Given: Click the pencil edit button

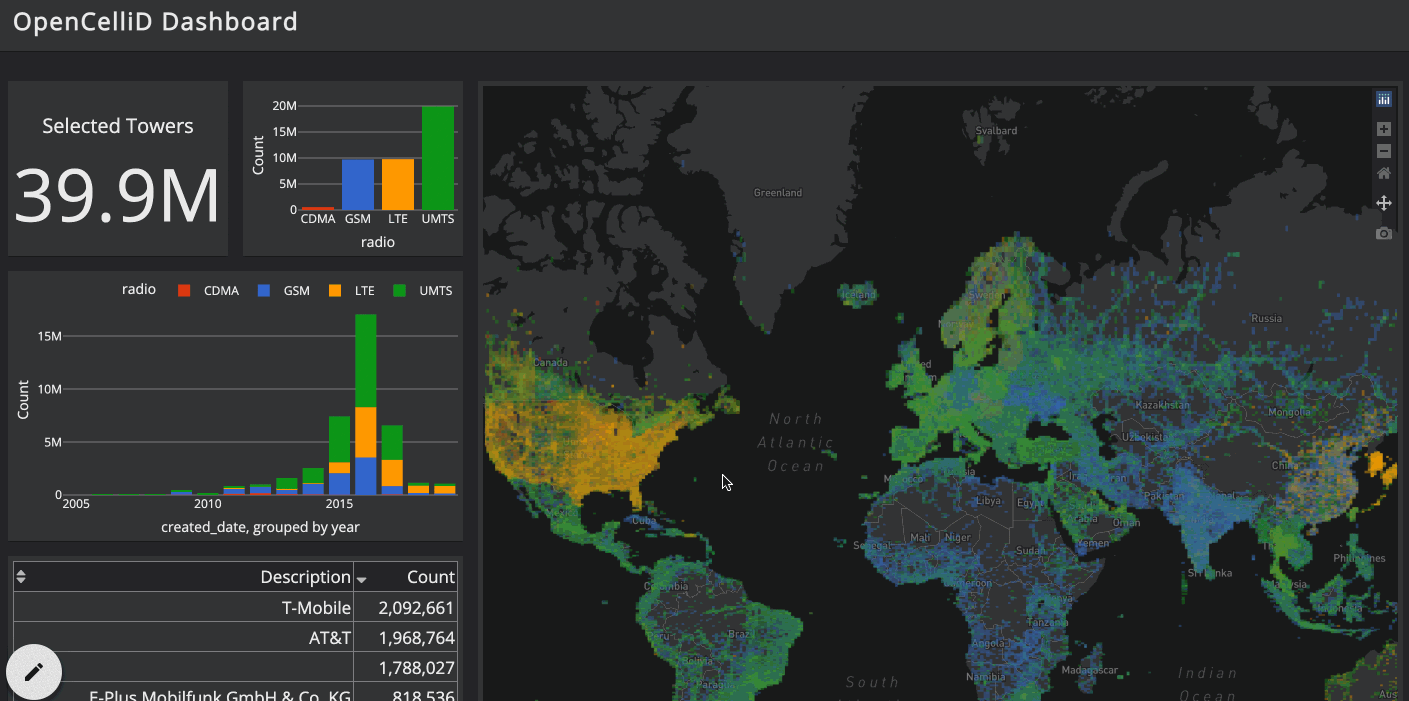Looking at the screenshot, I should pyautogui.click(x=33, y=671).
